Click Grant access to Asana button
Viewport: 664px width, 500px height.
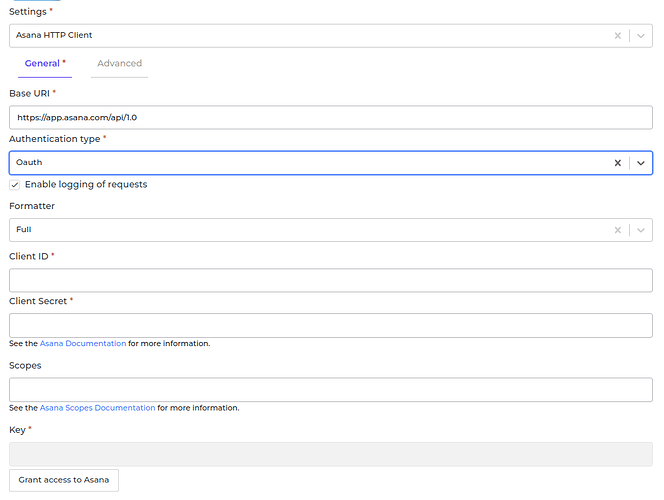pyautogui.click(x=64, y=480)
